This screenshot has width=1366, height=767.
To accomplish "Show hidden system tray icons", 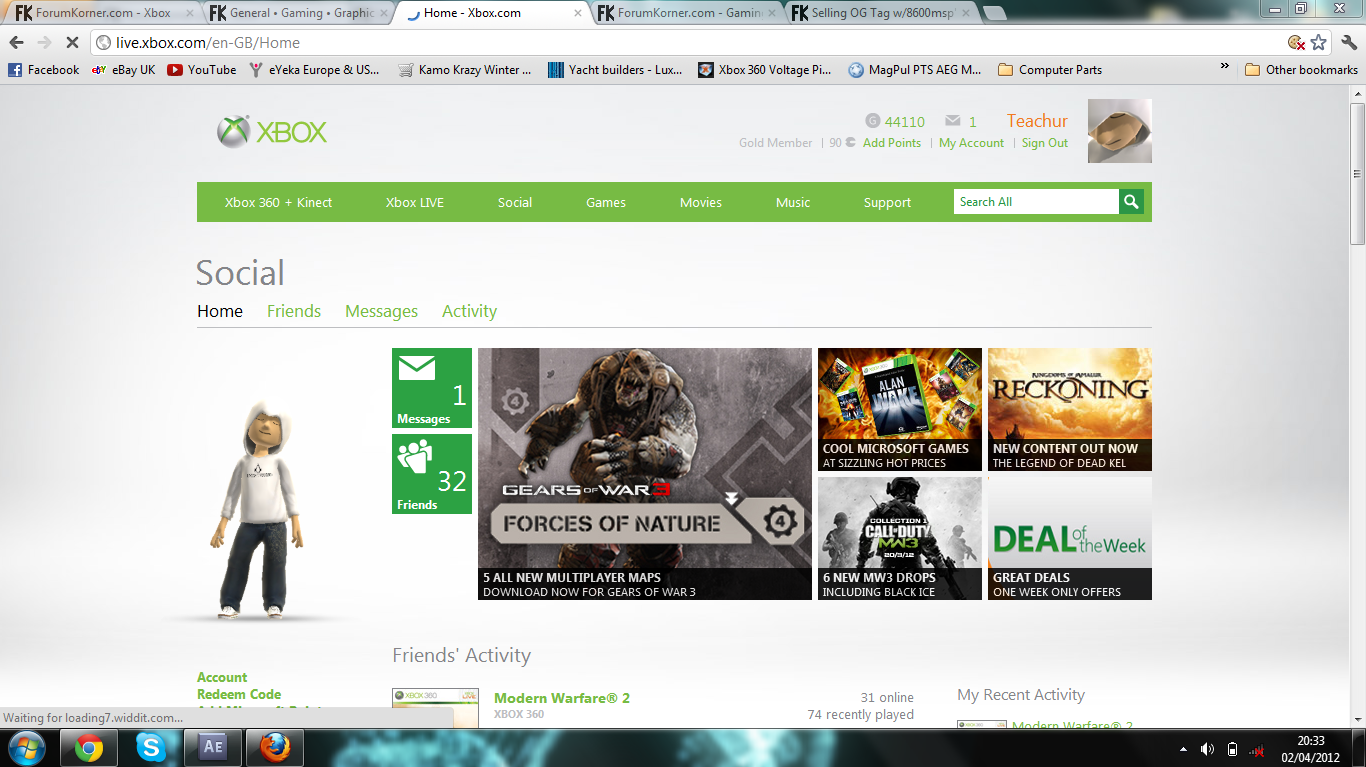I will [1184, 749].
